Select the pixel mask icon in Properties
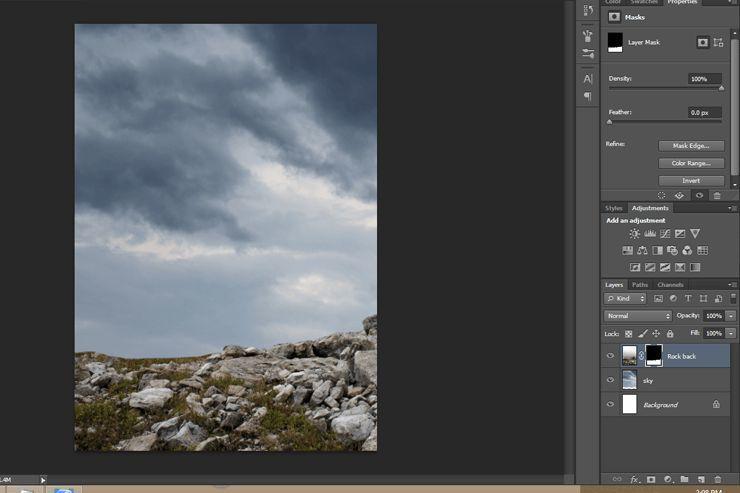The height and width of the screenshot is (493, 740). (x=703, y=43)
